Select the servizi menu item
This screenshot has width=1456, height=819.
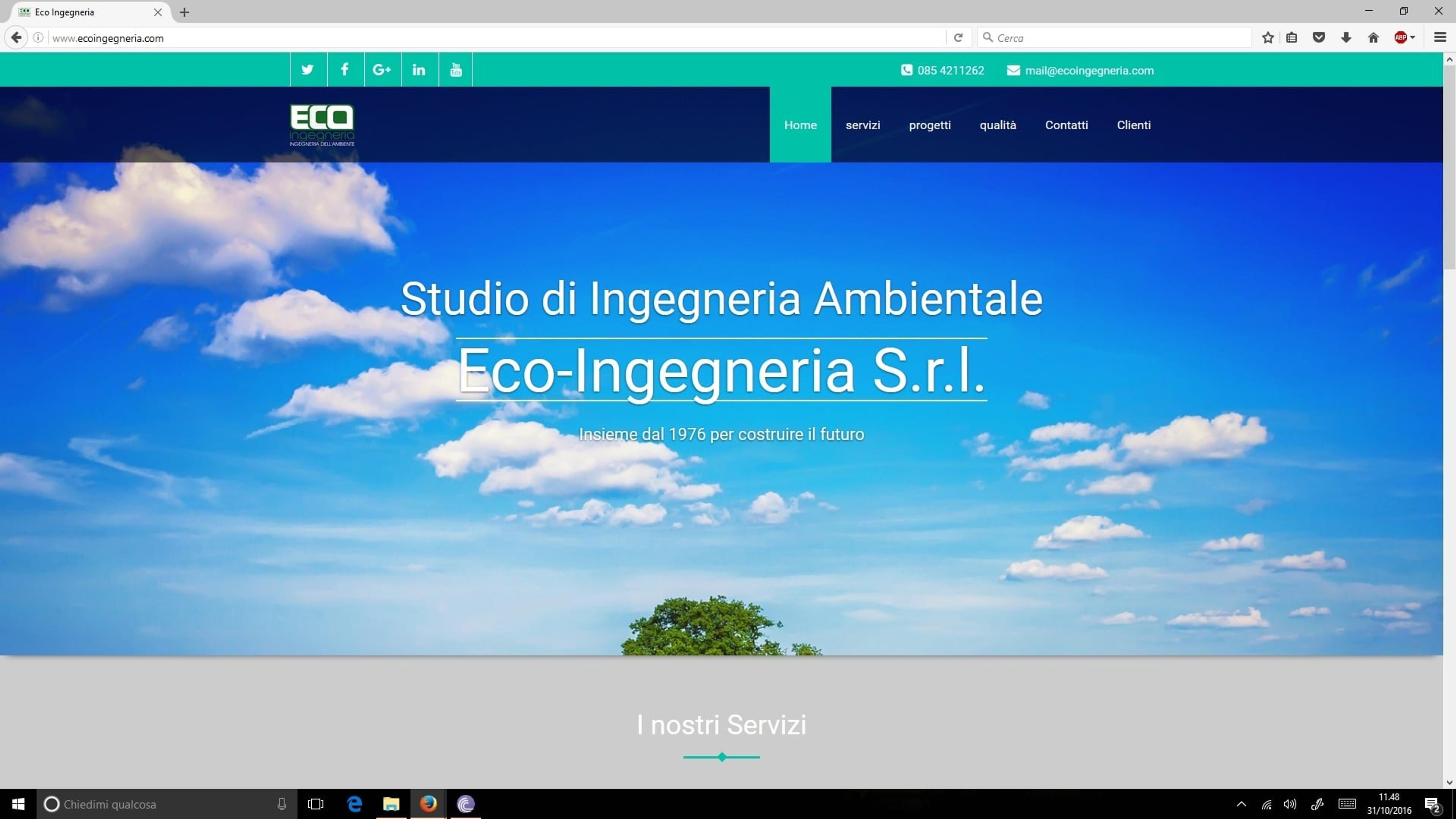pos(863,125)
